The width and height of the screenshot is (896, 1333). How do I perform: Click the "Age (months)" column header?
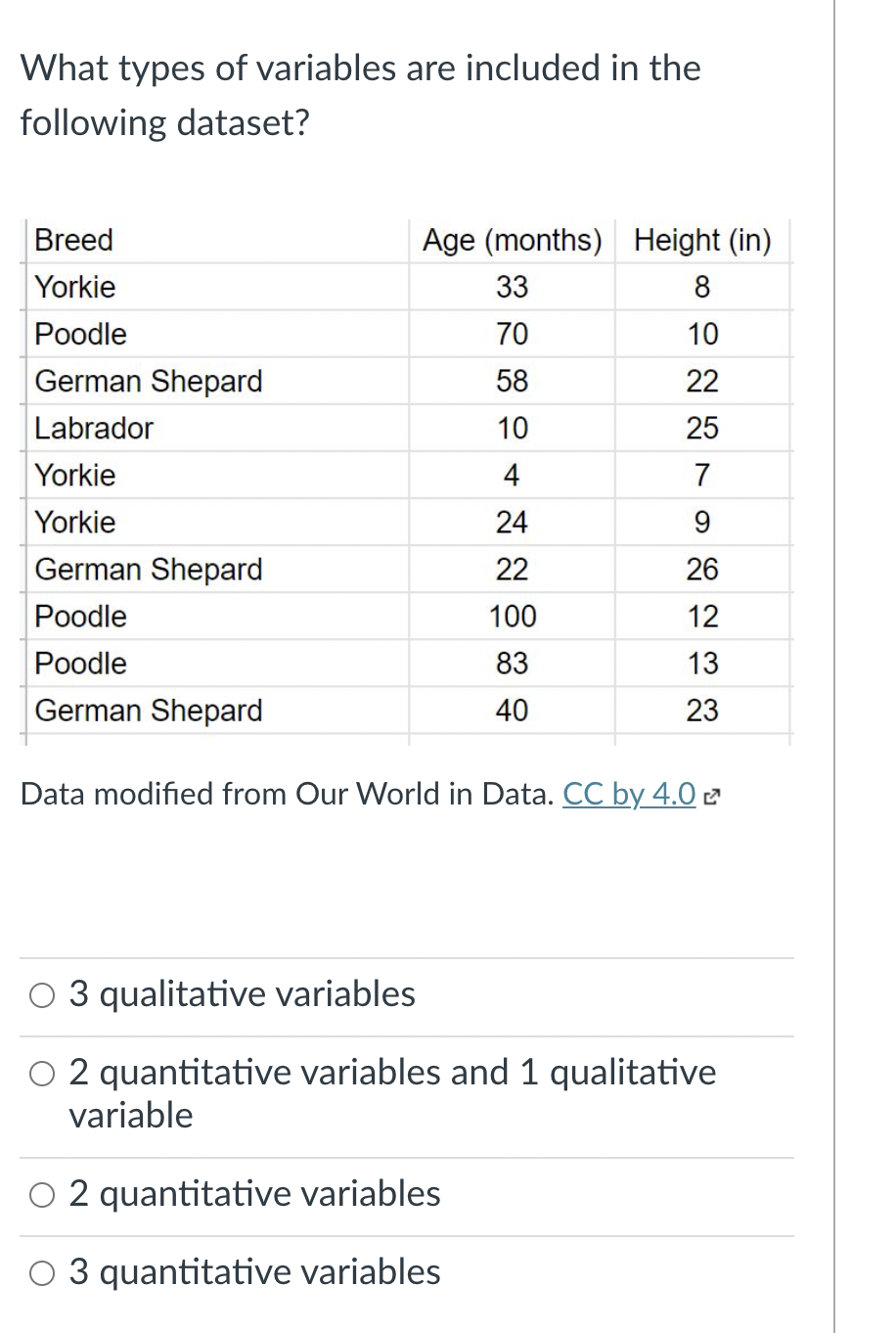pos(512,240)
